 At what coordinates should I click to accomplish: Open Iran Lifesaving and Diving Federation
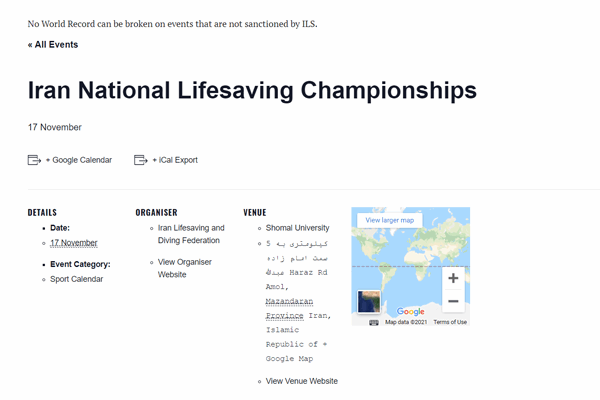[191, 234]
